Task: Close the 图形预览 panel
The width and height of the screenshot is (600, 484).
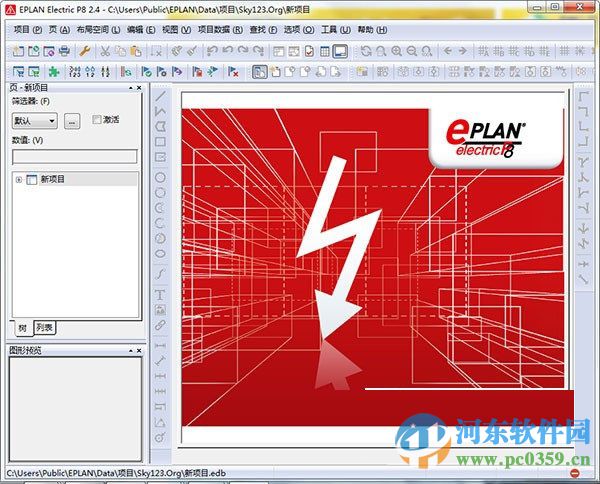Action: click(139, 350)
